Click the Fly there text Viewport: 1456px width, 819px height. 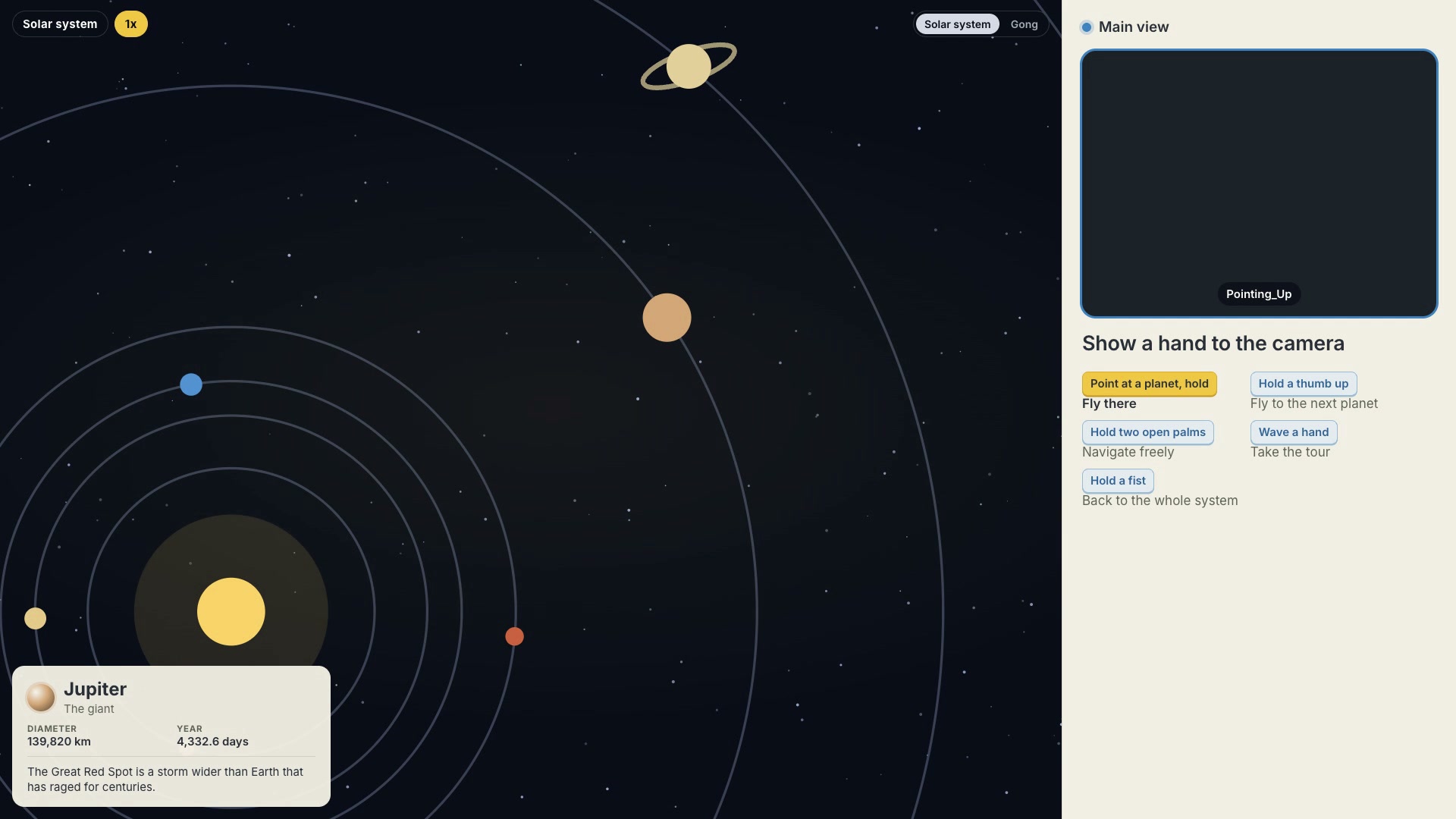[1109, 404]
